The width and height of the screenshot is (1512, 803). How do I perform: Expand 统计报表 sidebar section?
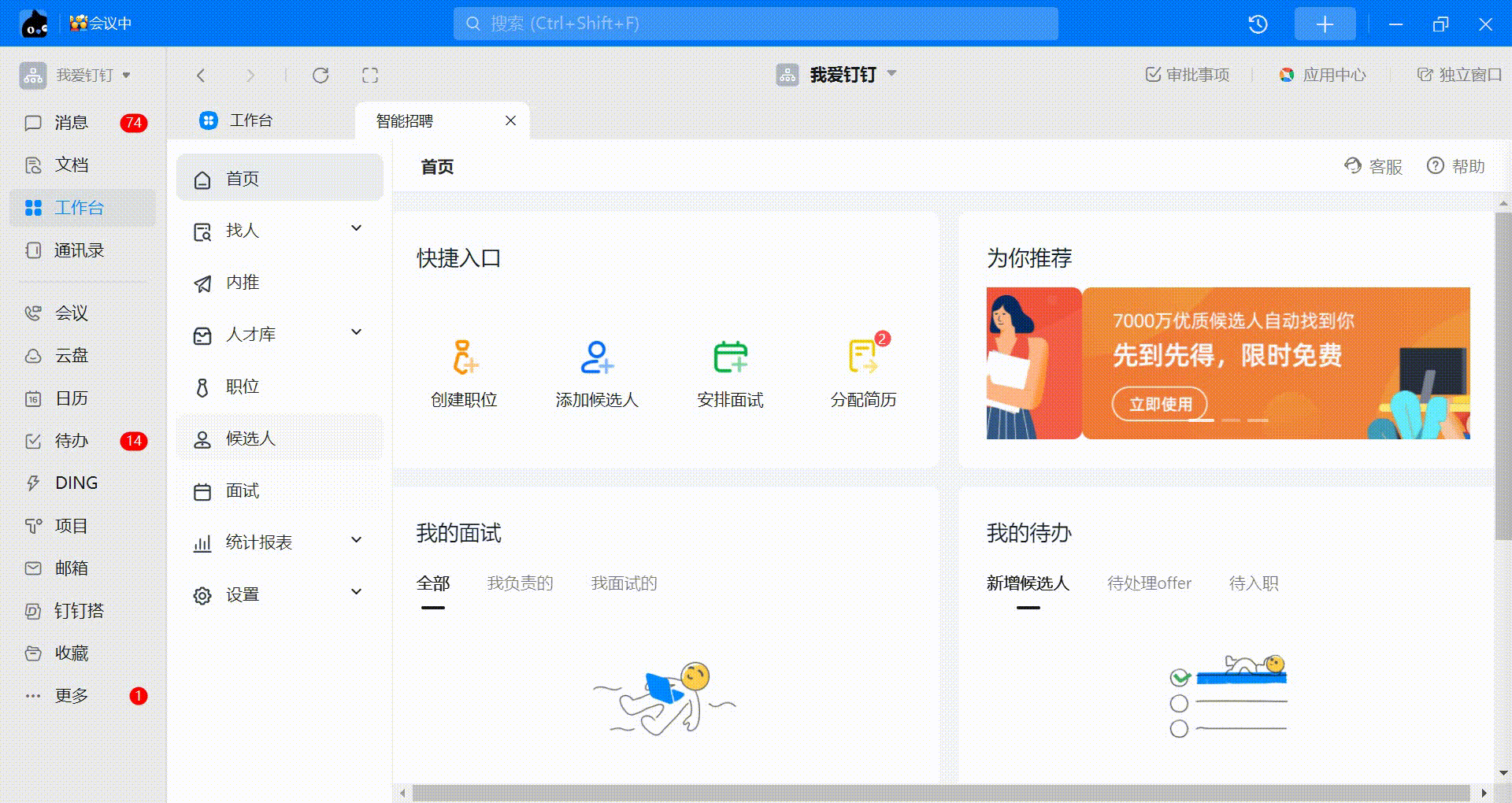click(356, 541)
